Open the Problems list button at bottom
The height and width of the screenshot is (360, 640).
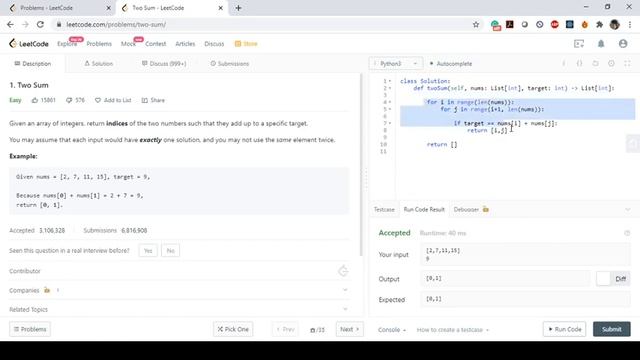click(30, 329)
